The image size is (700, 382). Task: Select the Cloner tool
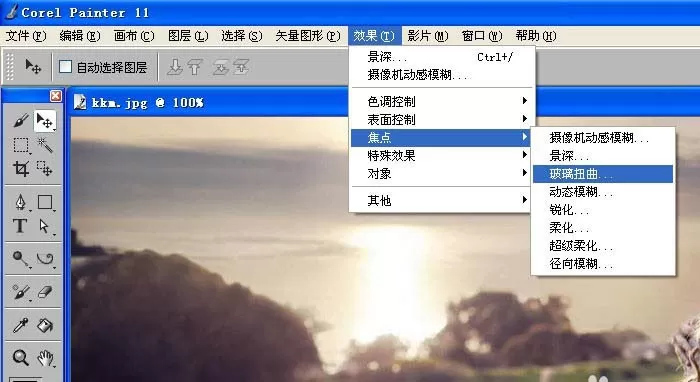point(21,292)
